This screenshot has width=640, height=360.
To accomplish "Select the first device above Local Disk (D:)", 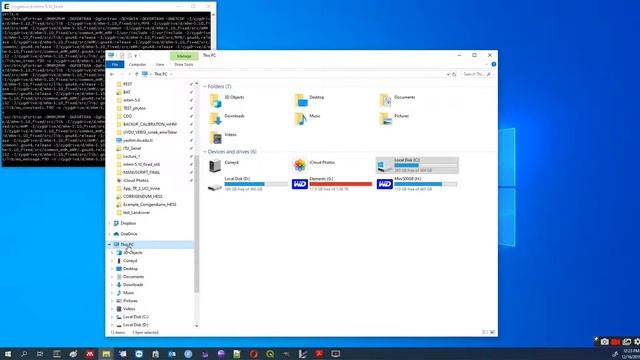I will point(224,165).
